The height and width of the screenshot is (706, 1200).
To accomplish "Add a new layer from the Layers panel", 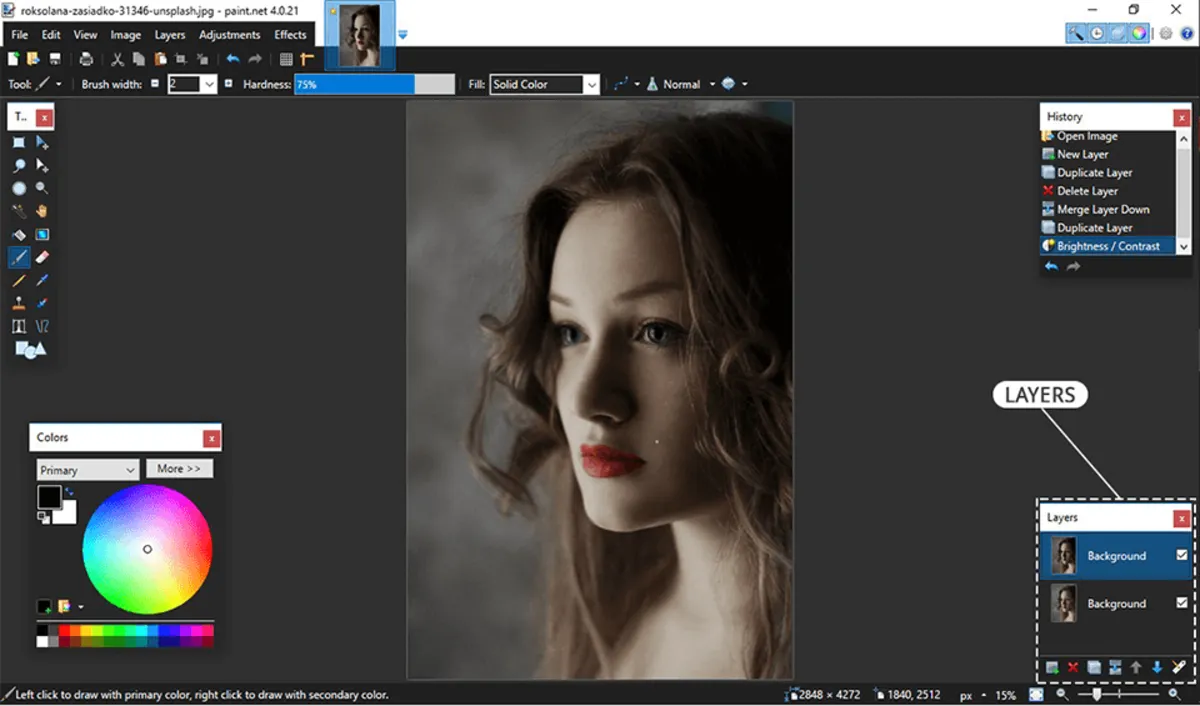I will coord(1052,667).
